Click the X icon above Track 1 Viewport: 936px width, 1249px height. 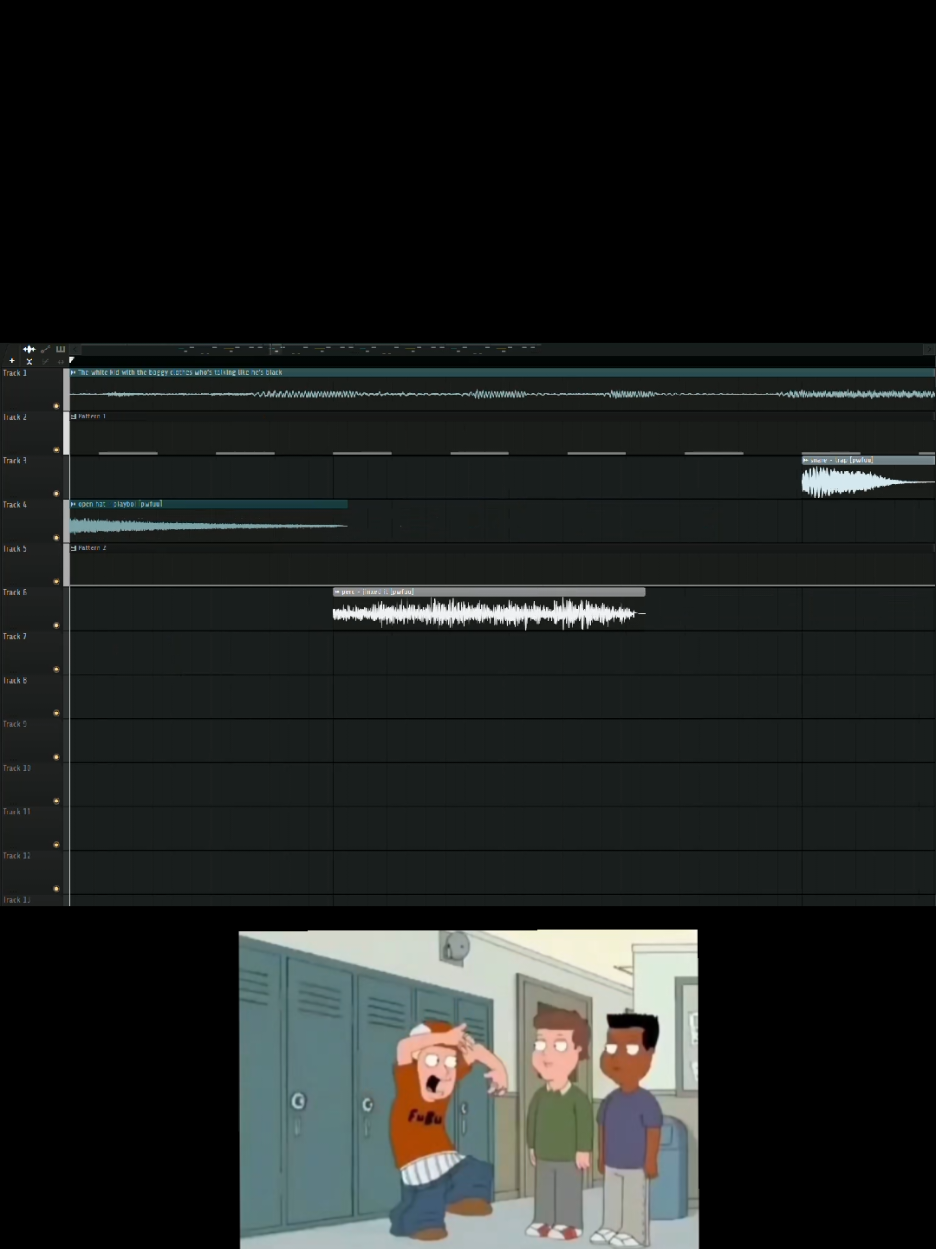click(29, 361)
